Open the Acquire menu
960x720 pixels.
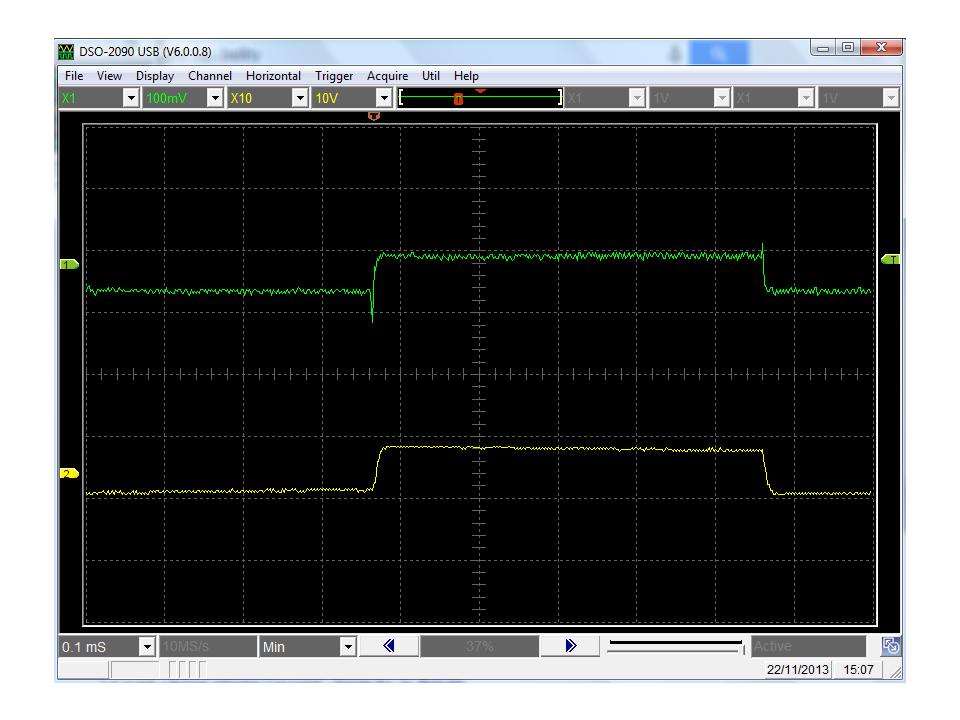tap(387, 76)
